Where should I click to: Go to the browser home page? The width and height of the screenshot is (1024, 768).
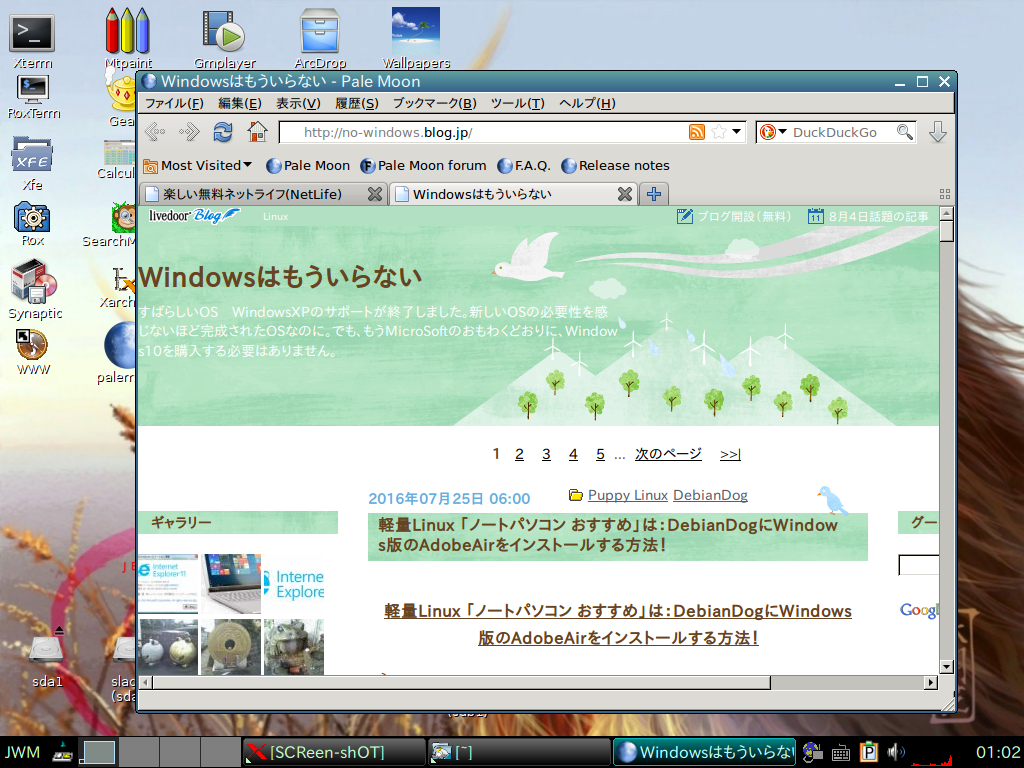coord(257,132)
